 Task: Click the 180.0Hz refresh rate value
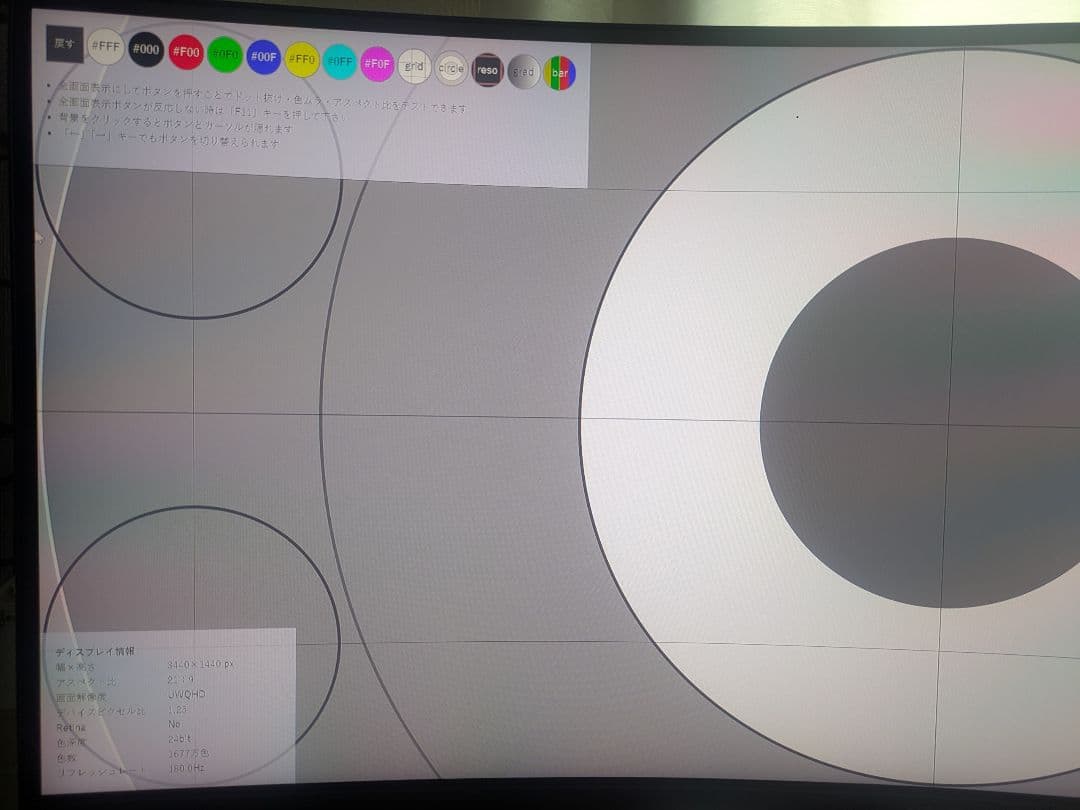188,768
